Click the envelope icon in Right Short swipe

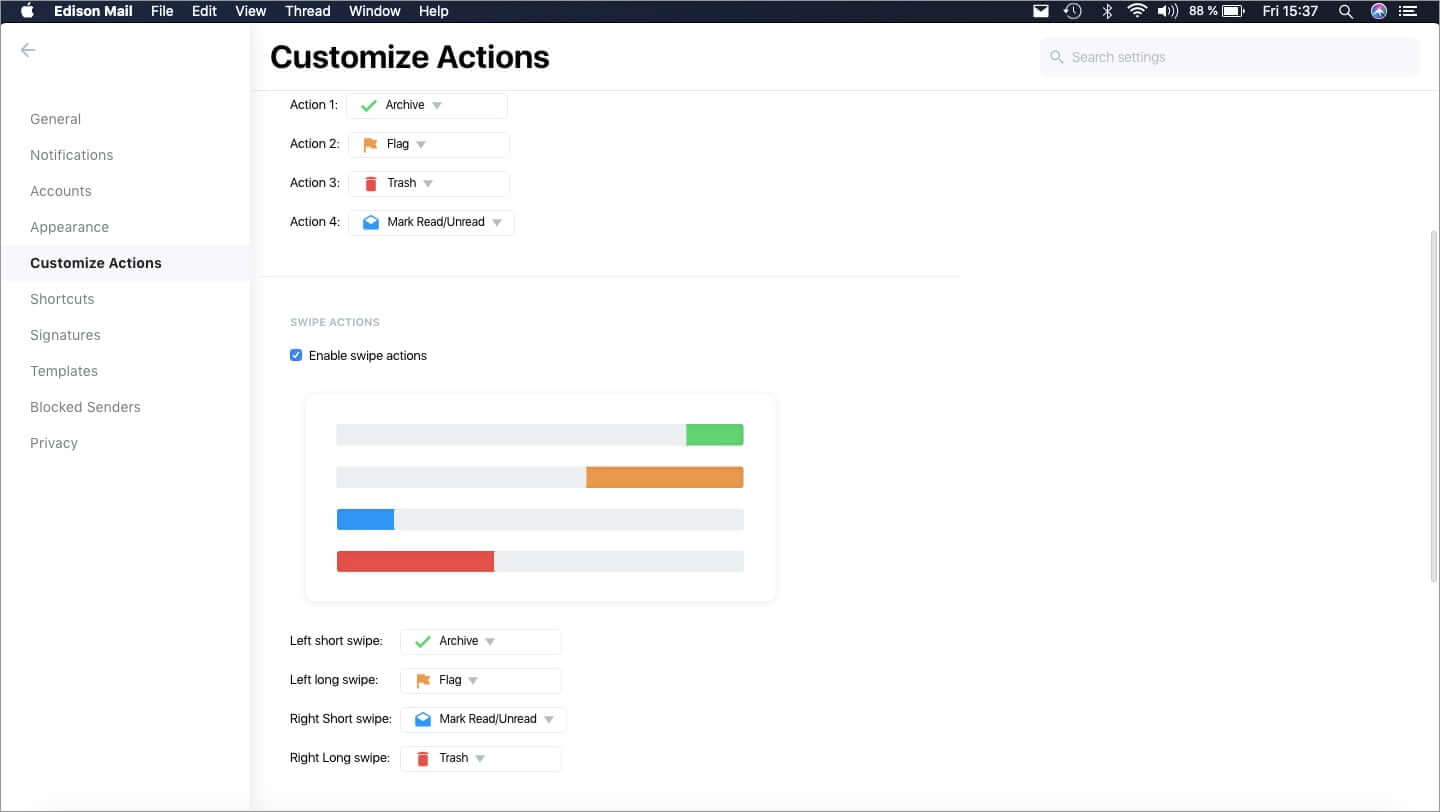(x=423, y=719)
